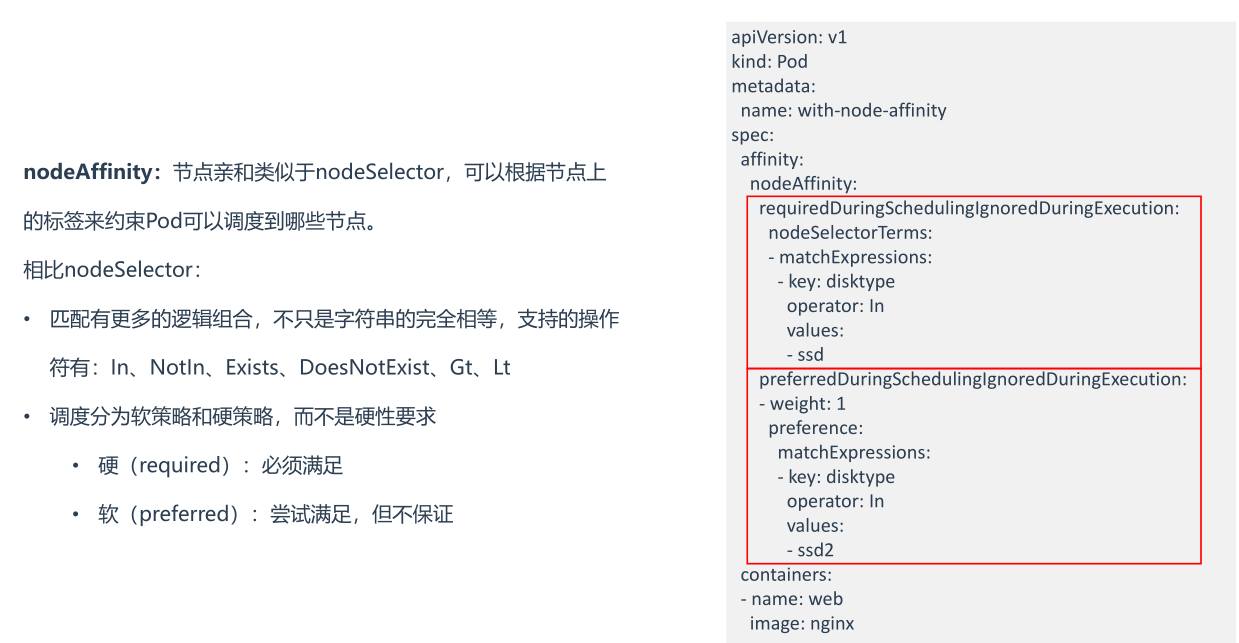Click the image: nginx line
1239x643 pixels.
802,623
